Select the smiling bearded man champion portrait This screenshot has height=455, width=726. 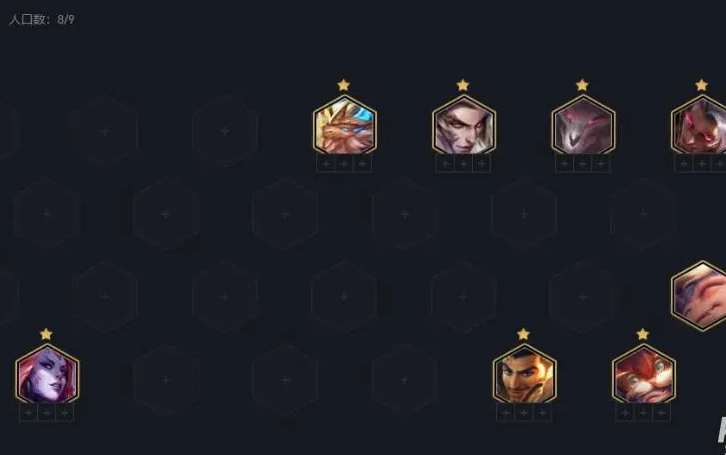point(525,374)
